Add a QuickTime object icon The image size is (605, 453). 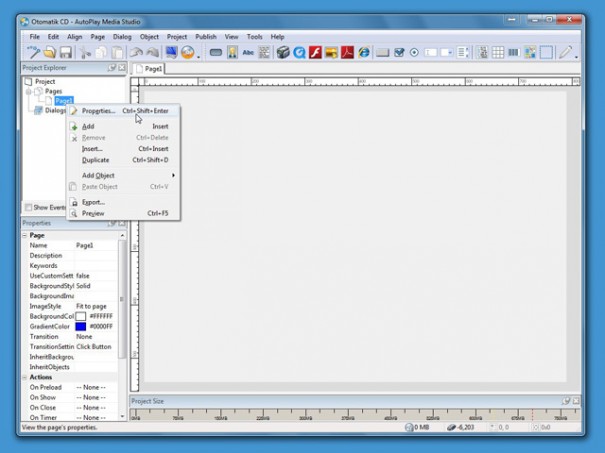[299, 52]
